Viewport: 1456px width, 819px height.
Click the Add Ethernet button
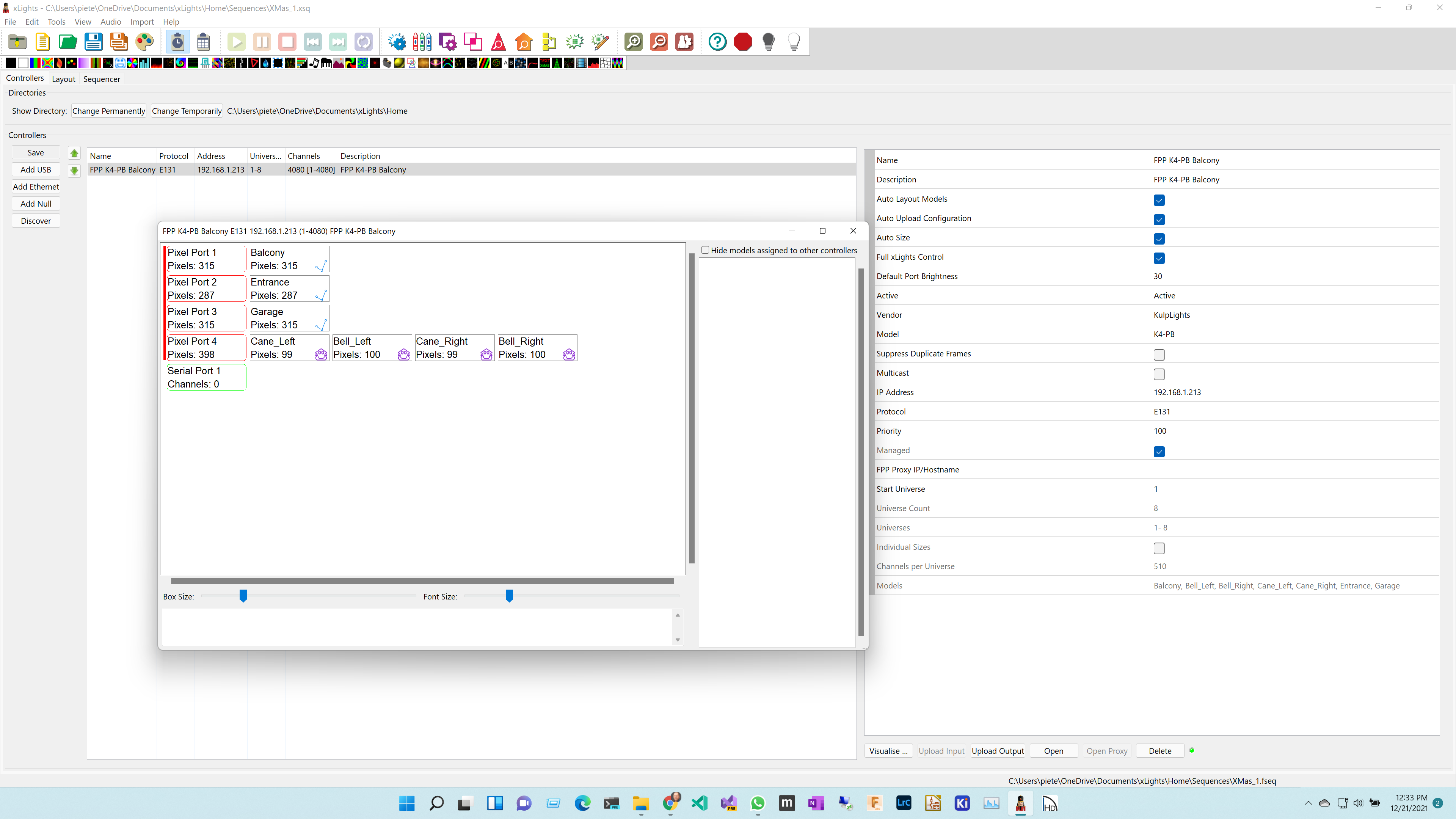tap(36, 187)
